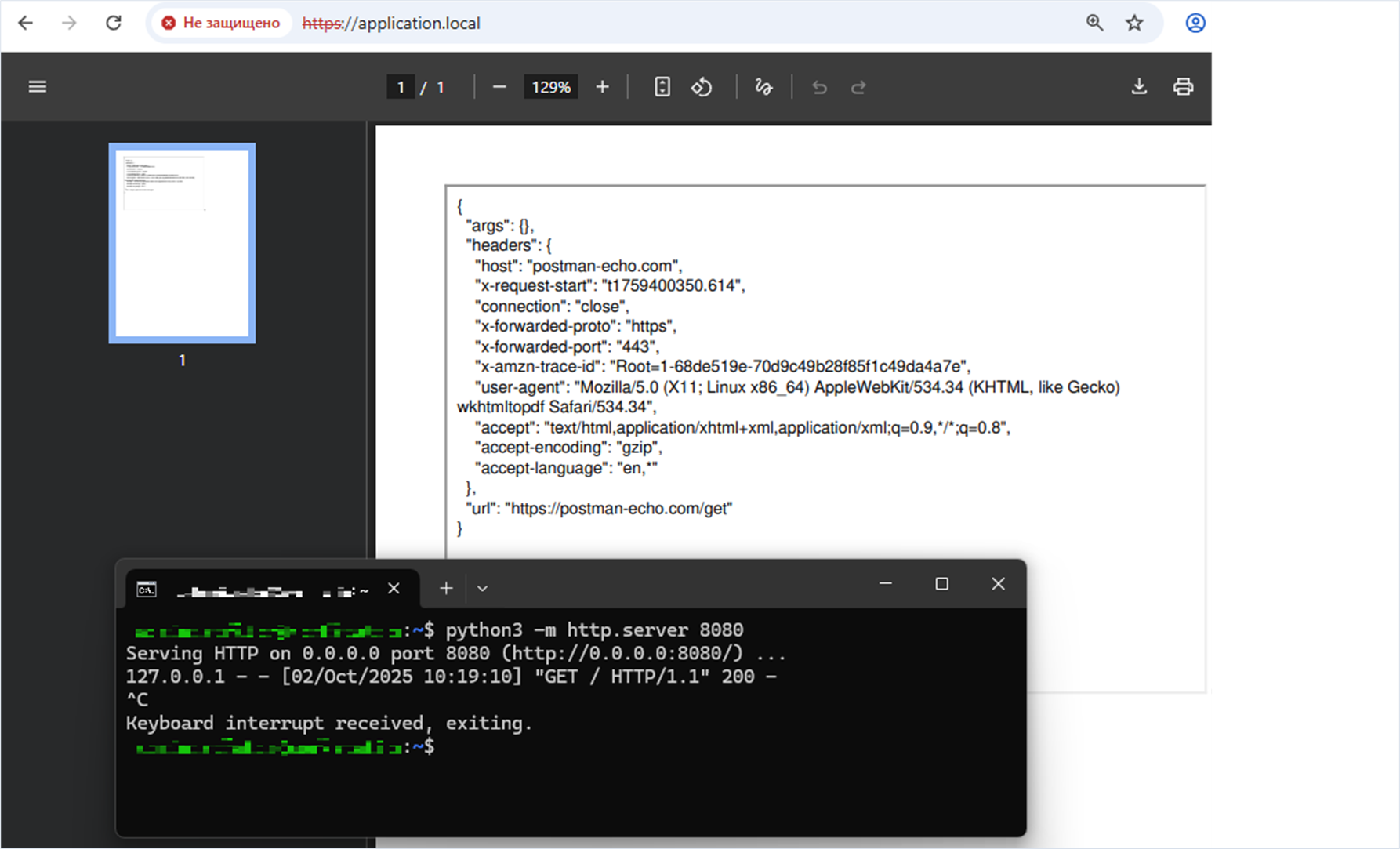Rotate the PDF counterclockwise
The width and height of the screenshot is (1400, 849).
click(x=702, y=87)
